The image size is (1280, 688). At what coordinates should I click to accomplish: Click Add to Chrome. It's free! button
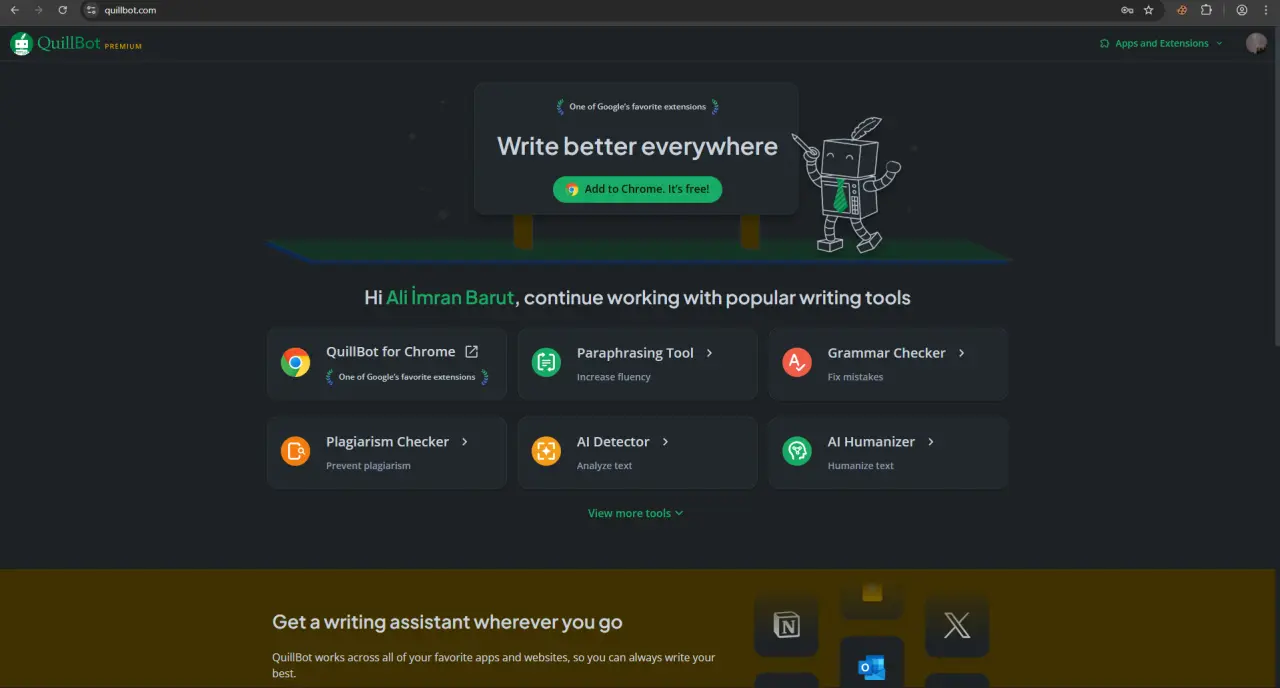click(637, 189)
